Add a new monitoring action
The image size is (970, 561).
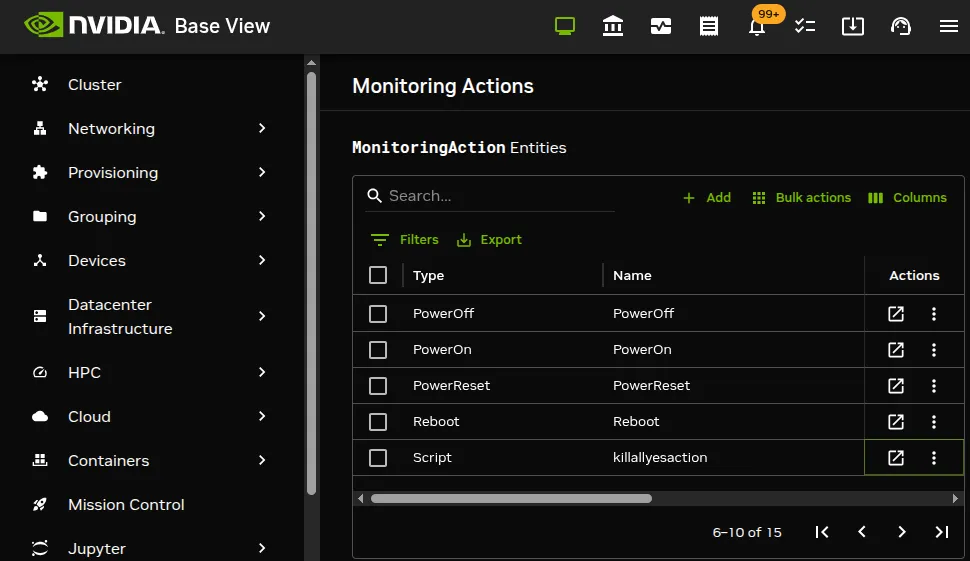[706, 197]
